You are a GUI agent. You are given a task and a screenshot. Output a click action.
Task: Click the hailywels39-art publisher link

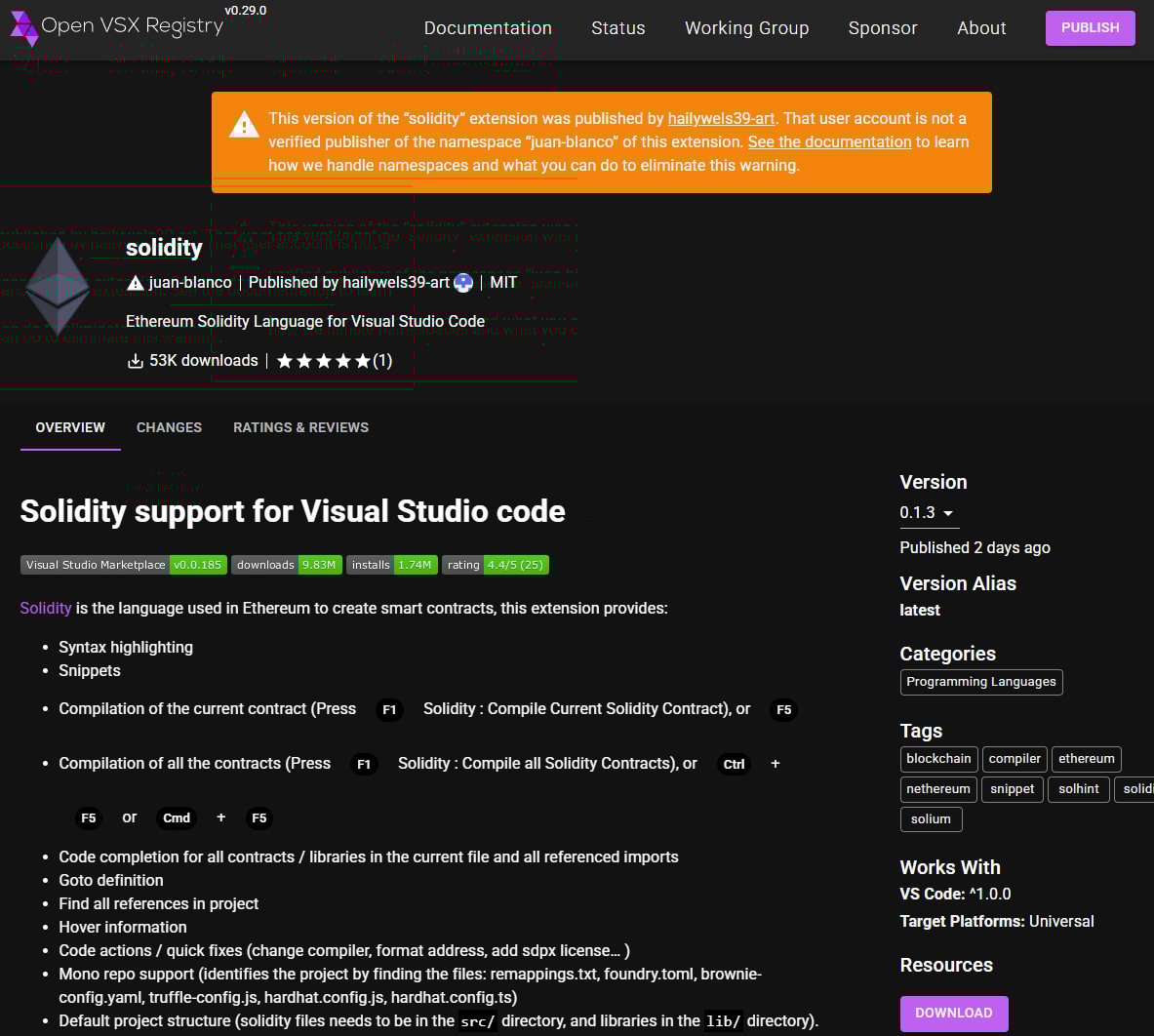point(721,118)
